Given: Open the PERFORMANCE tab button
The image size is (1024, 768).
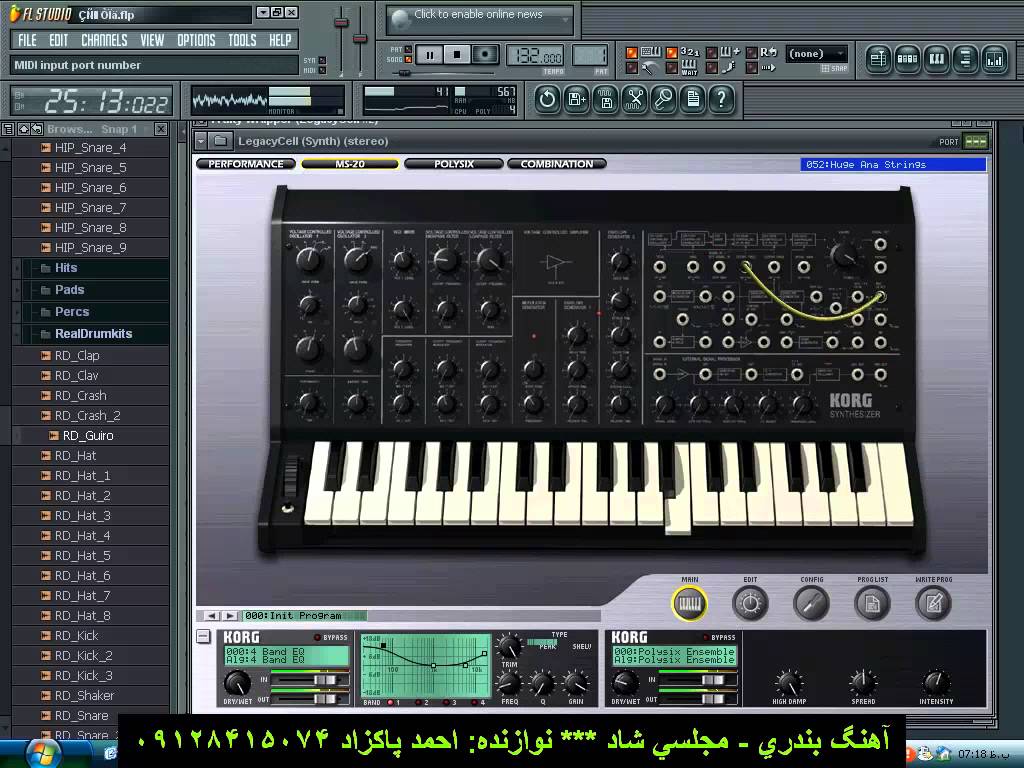Looking at the screenshot, I should point(246,164).
